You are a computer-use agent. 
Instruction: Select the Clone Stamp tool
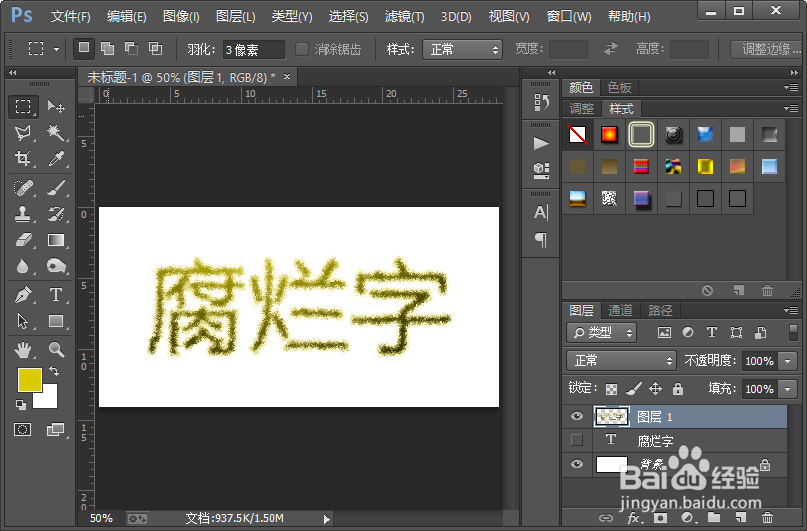tap(23, 214)
